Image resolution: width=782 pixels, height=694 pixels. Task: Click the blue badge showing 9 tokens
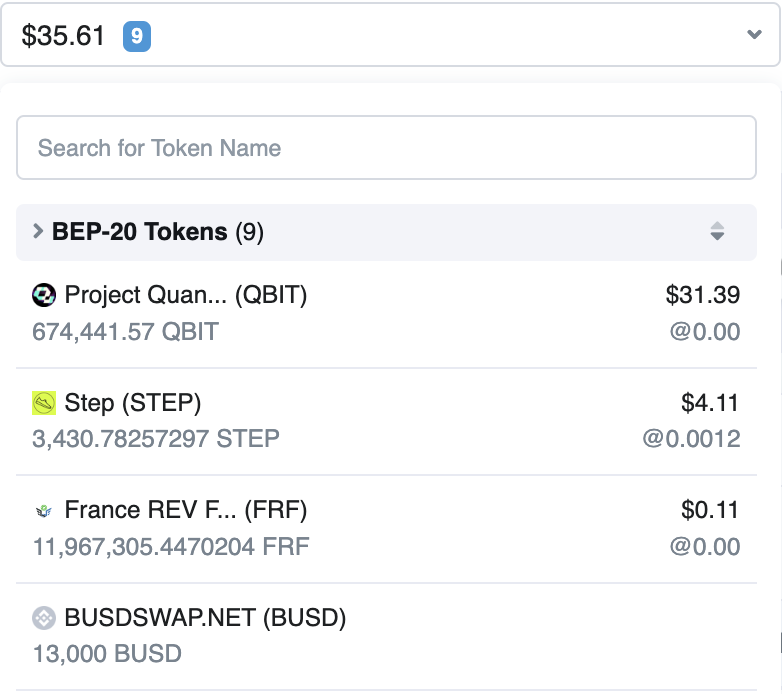coord(137,37)
